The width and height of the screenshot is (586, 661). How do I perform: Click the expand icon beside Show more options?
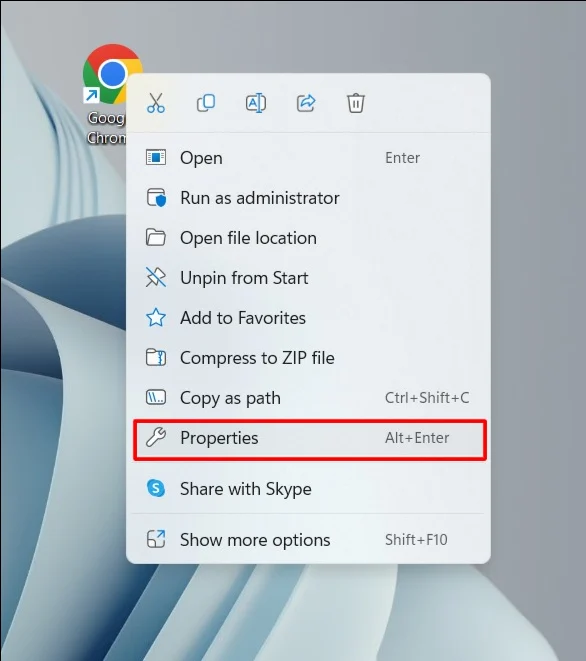tap(156, 539)
